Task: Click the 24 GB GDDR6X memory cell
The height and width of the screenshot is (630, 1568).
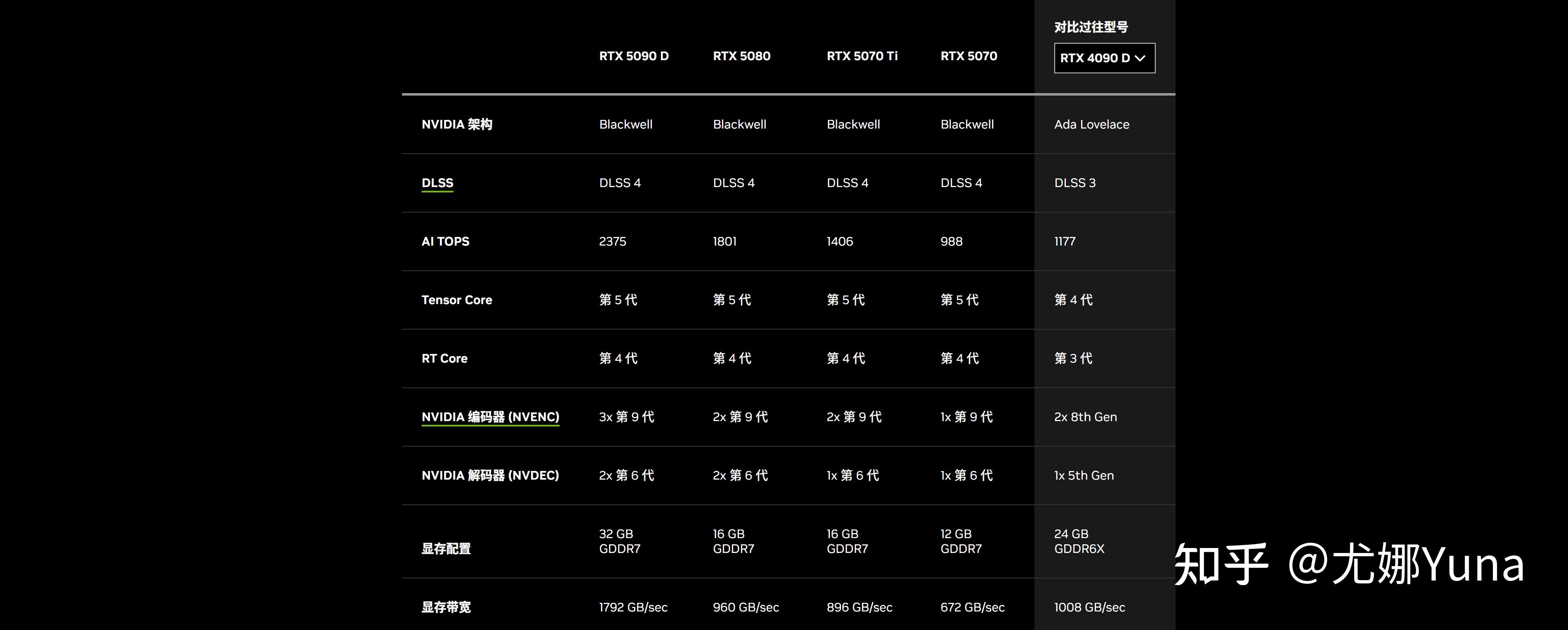Action: (1079, 541)
